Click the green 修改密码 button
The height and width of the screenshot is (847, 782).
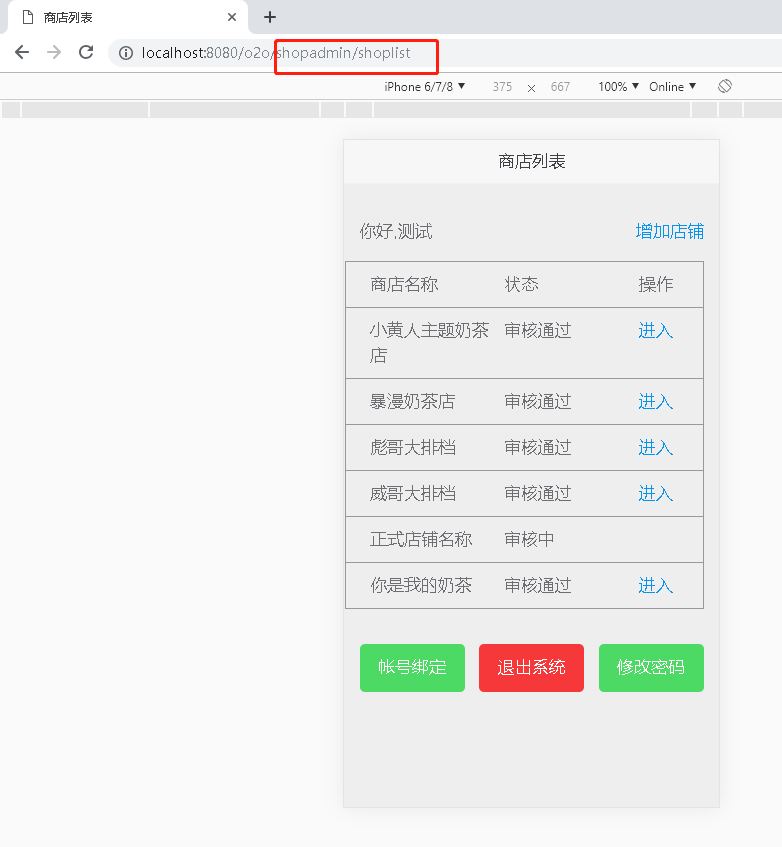[x=651, y=668]
